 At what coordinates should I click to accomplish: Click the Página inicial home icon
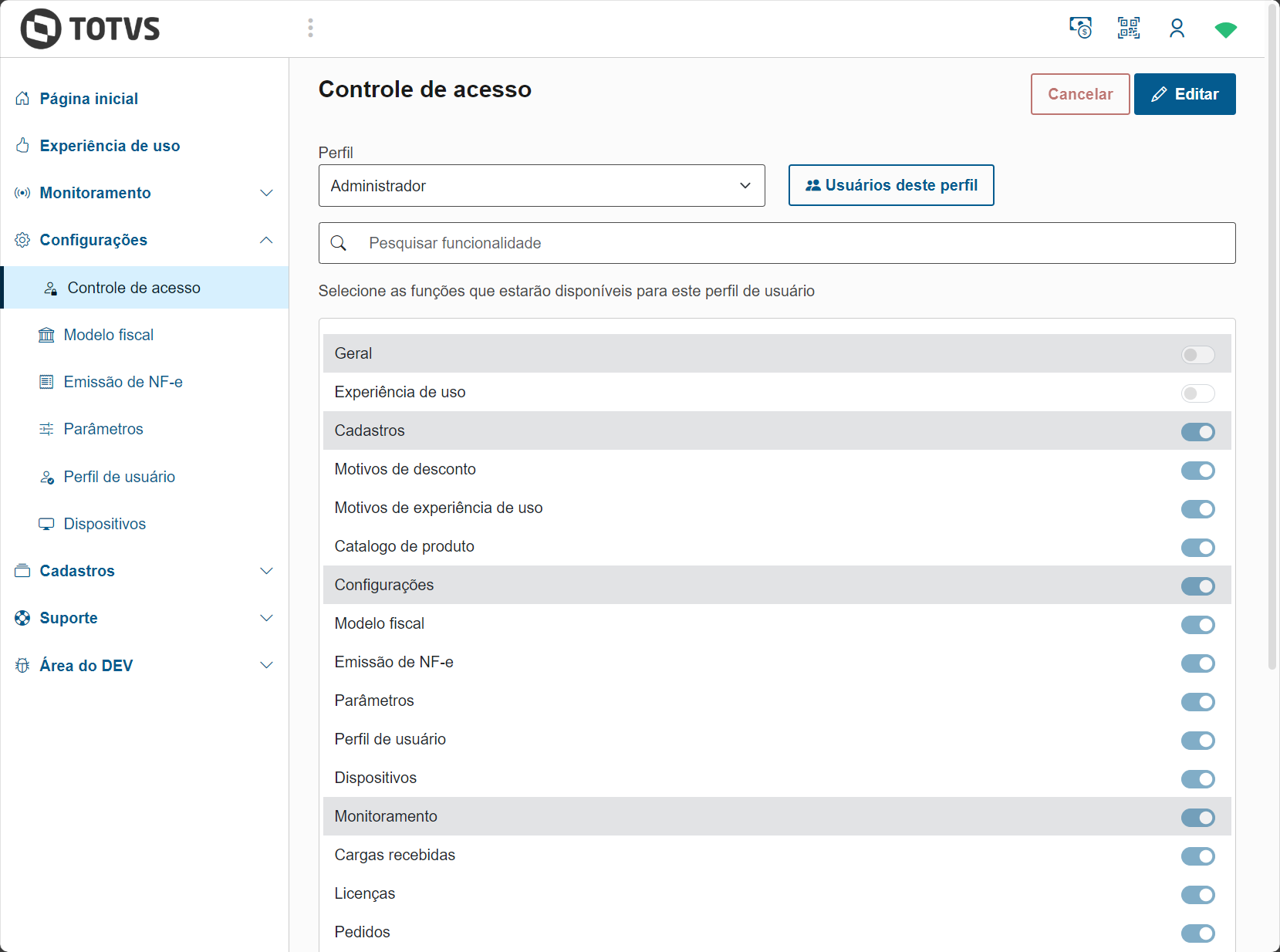tap(22, 99)
